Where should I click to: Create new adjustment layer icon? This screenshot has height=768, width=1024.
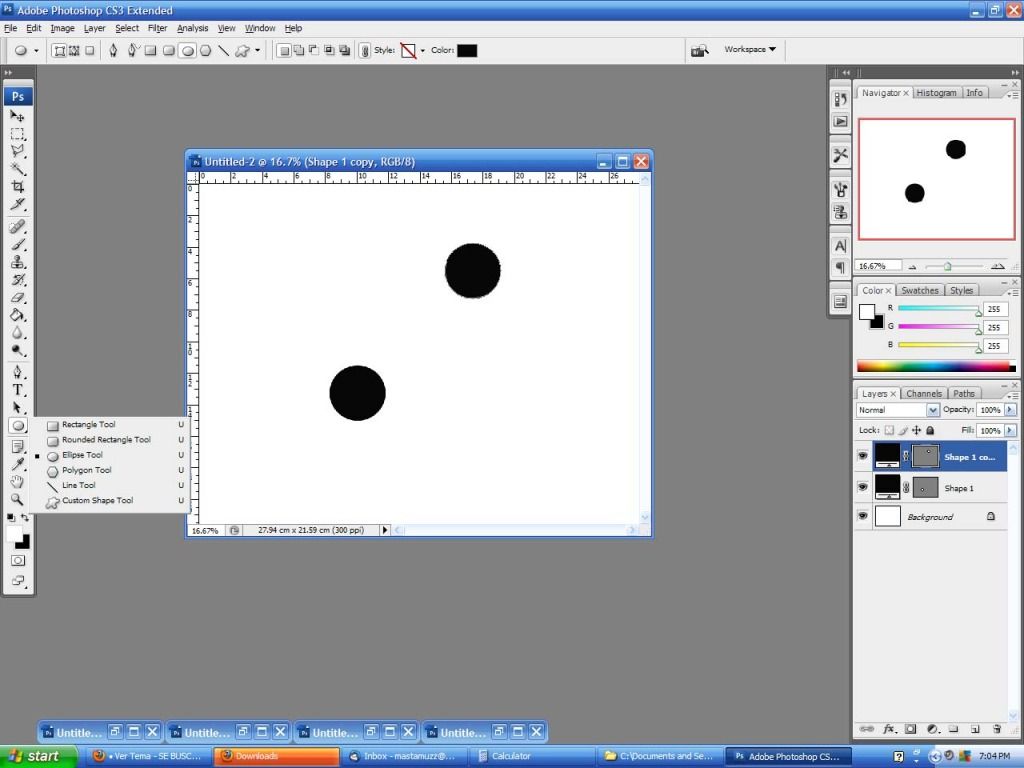coord(933,729)
